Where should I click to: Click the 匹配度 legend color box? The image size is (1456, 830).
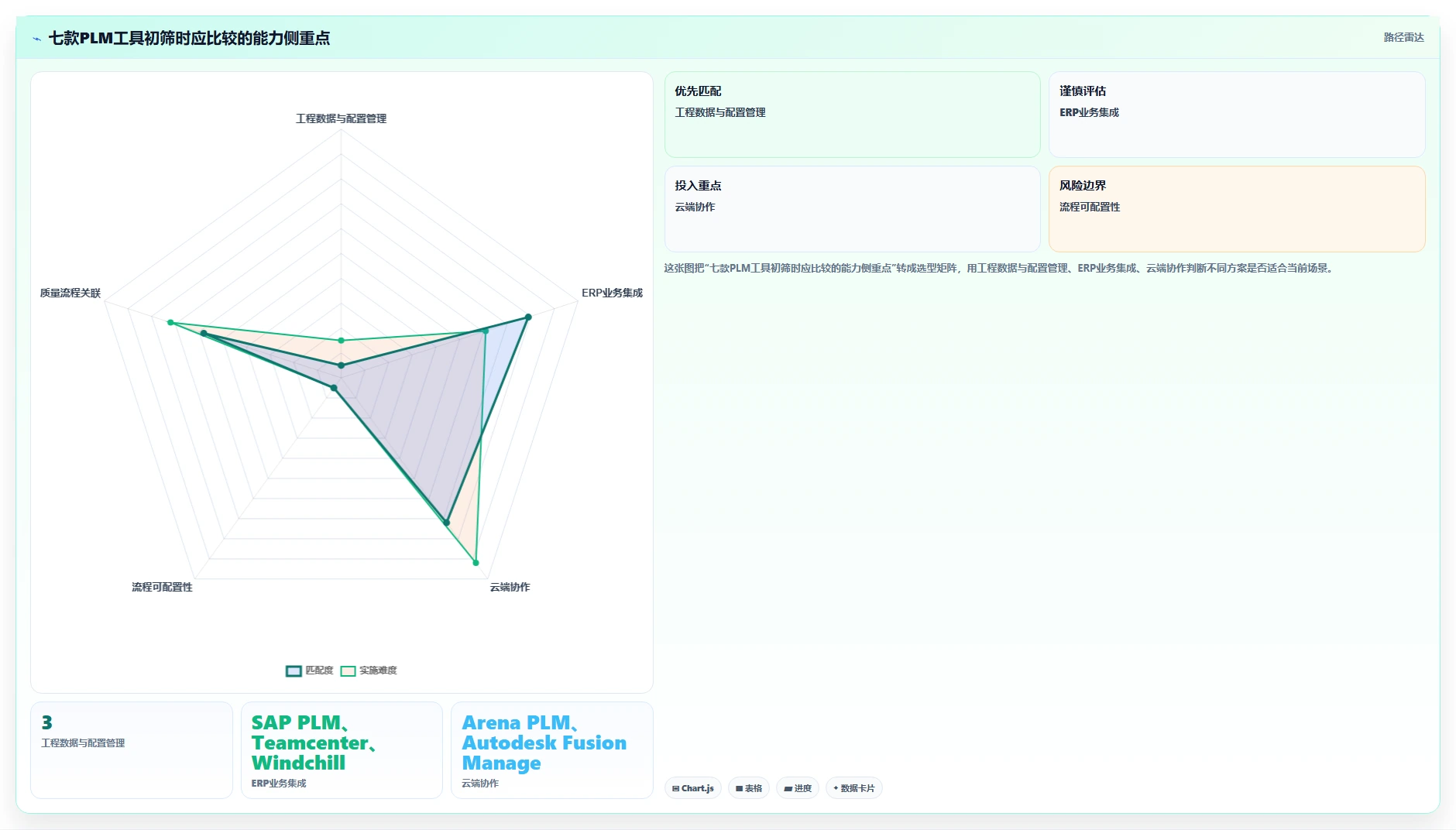(294, 671)
